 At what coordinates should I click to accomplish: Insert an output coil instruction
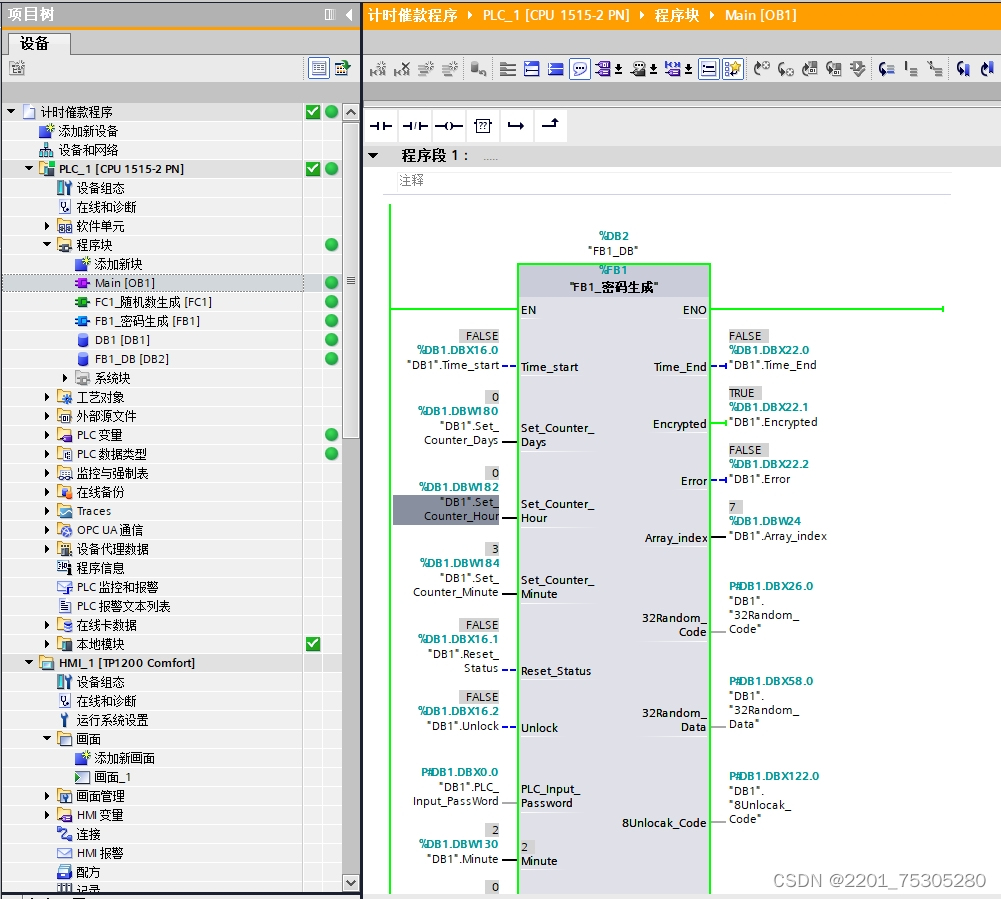tap(449, 126)
